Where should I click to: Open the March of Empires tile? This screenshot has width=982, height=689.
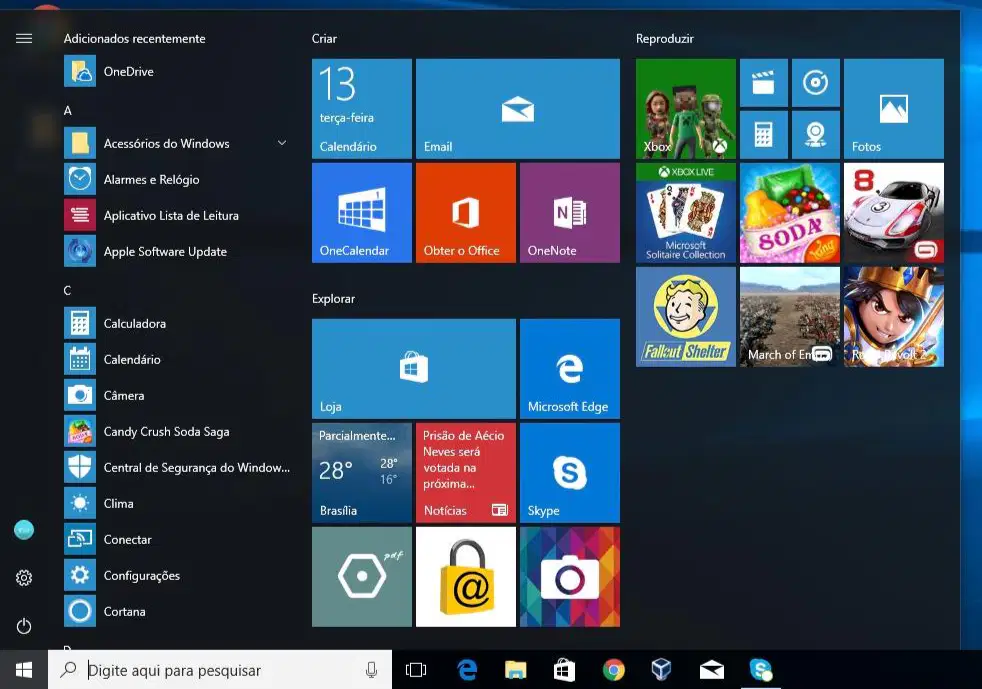pos(790,317)
